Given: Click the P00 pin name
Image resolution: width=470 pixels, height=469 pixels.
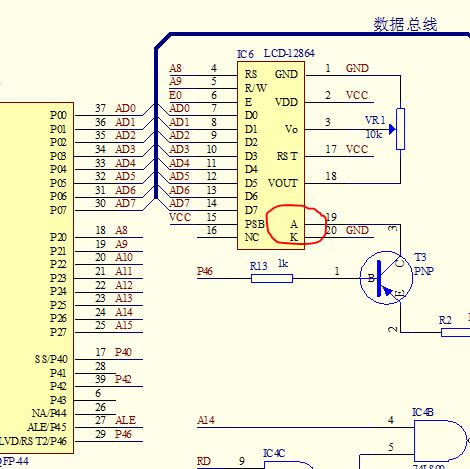Looking at the screenshot, I should [x=58, y=115].
